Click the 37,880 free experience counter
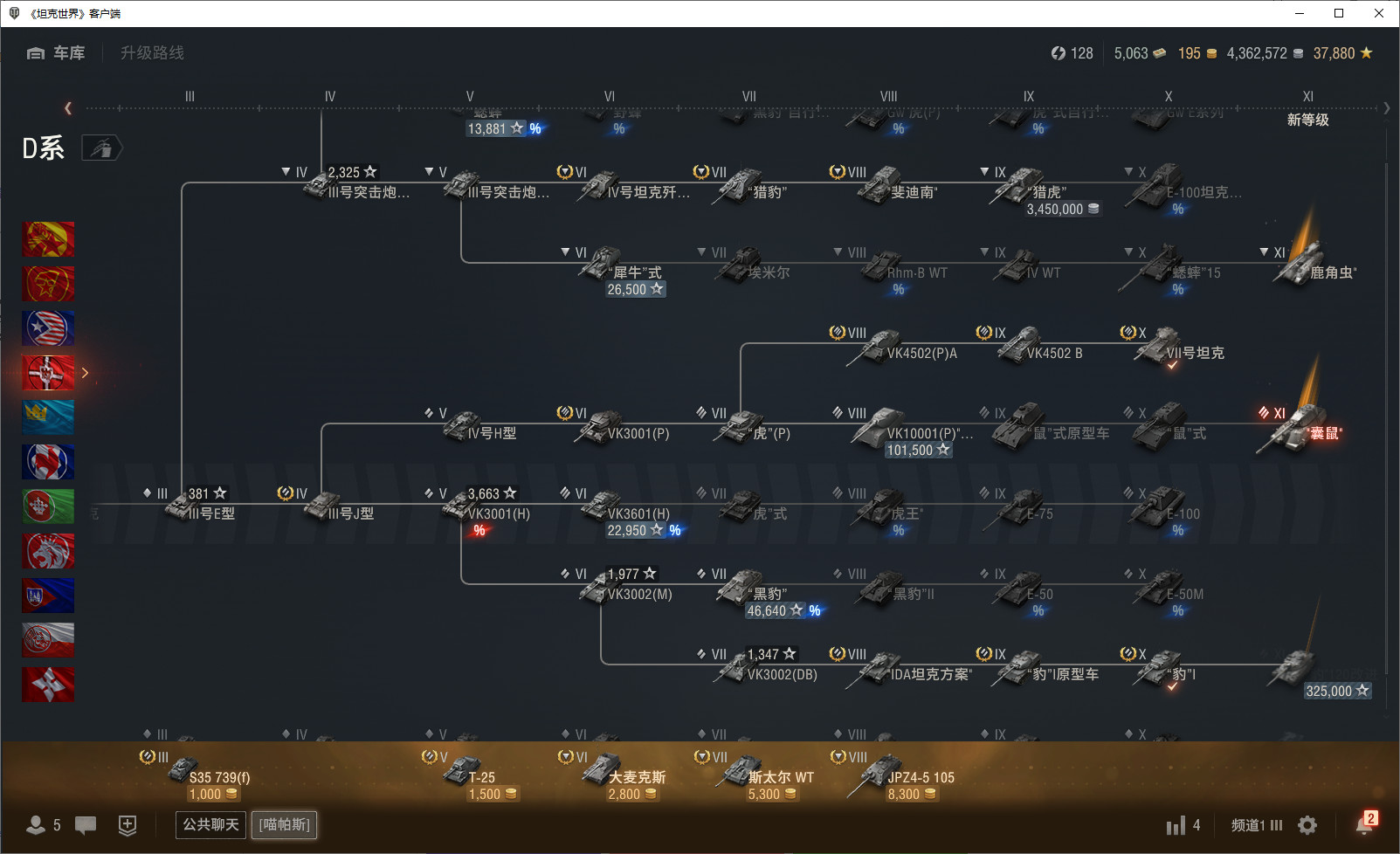The width and height of the screenshot is (1400, 854). (x=1342, y=53)
